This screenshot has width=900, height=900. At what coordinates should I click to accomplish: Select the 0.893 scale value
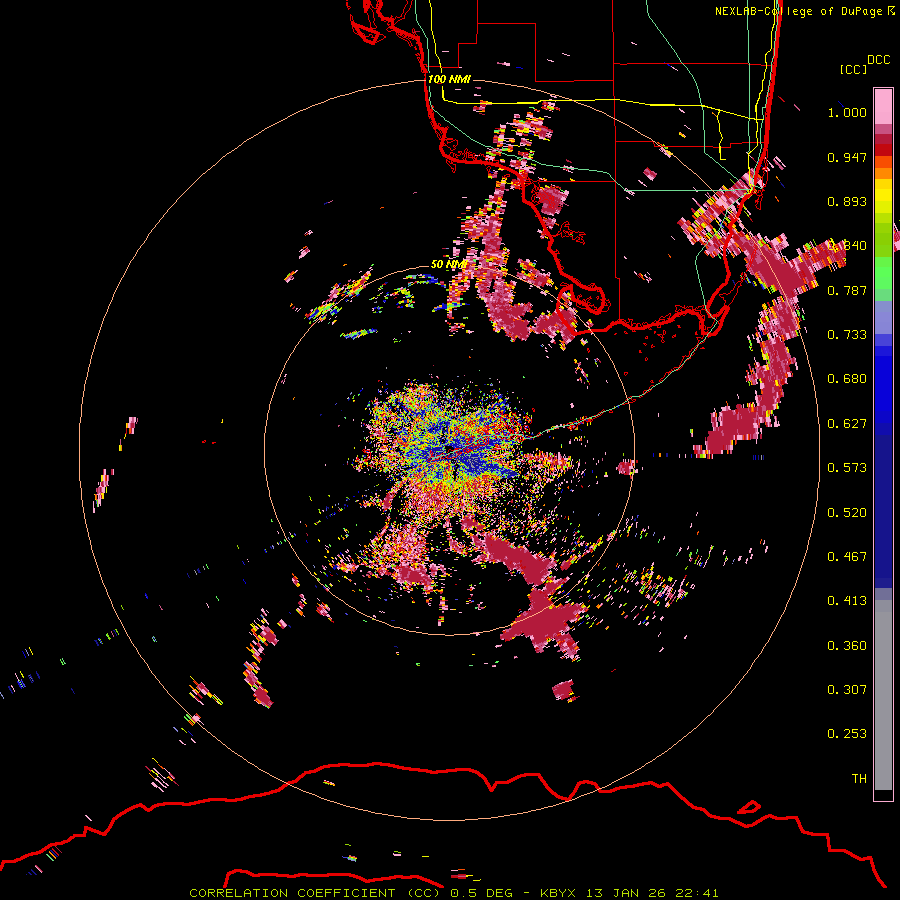[847, 201]
